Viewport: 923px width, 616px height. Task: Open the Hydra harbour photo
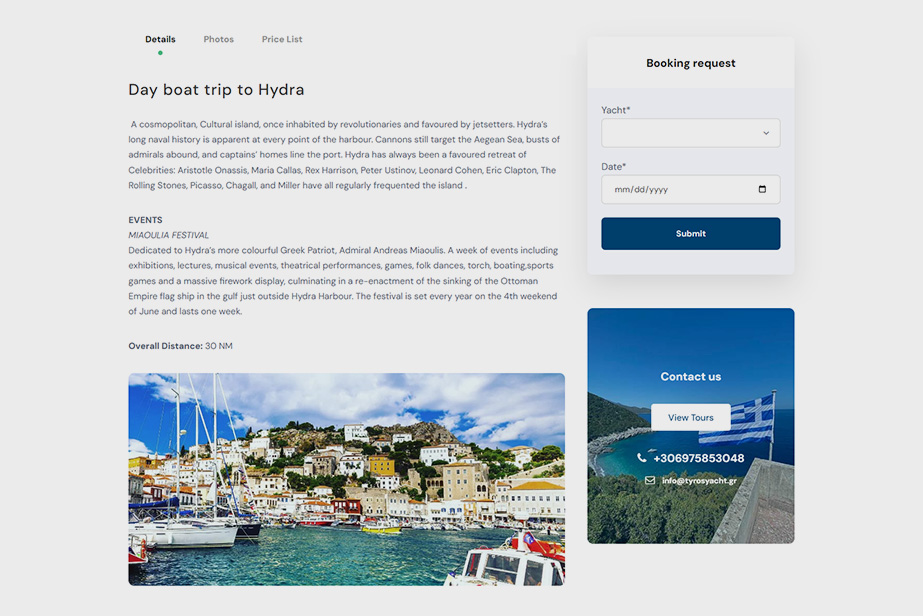tap(347, 479)
